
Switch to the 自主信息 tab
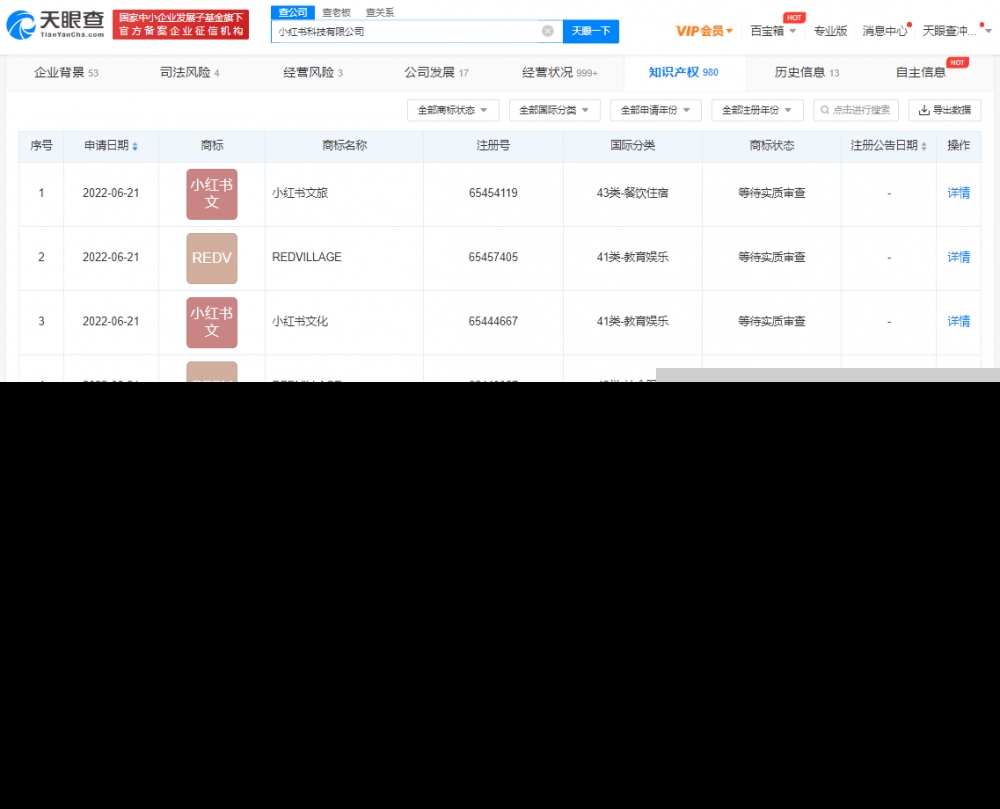tap(920, 73)
